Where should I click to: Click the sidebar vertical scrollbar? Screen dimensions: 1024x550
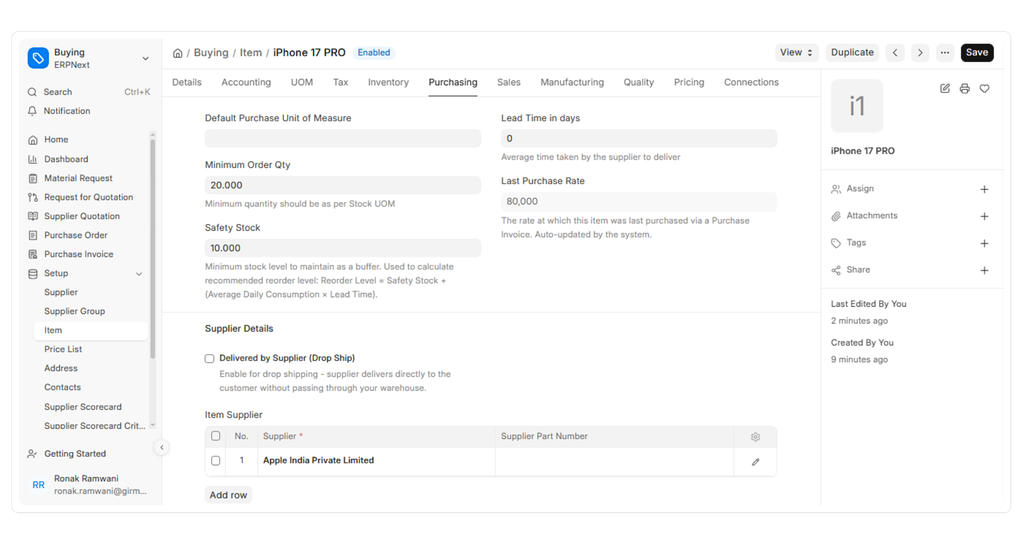click(153, 248)
